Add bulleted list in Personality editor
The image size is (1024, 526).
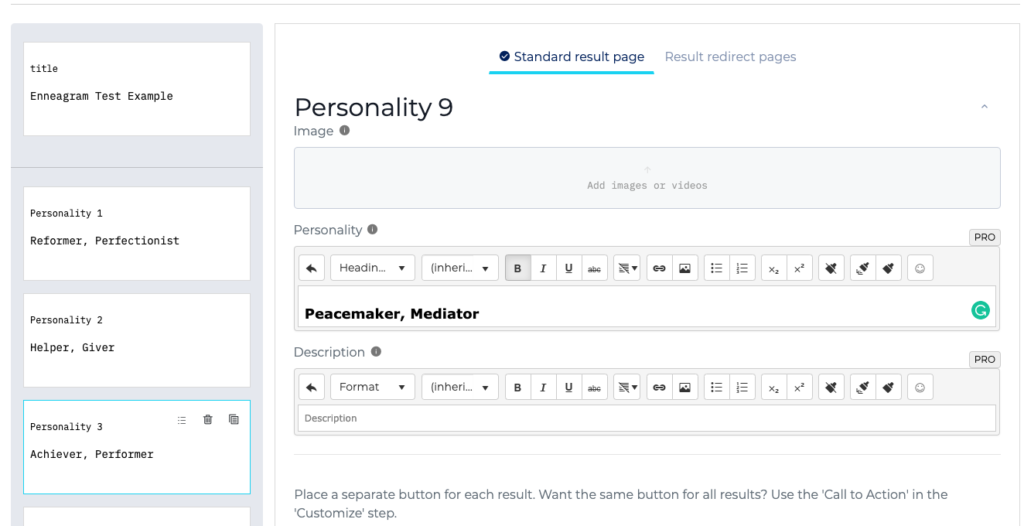point(717,268)
